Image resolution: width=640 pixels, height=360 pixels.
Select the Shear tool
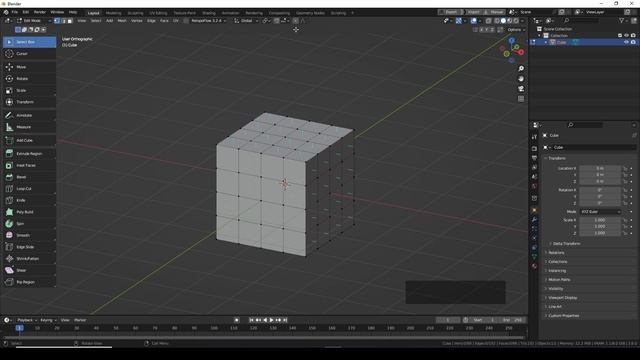click(x=29, y=271)
